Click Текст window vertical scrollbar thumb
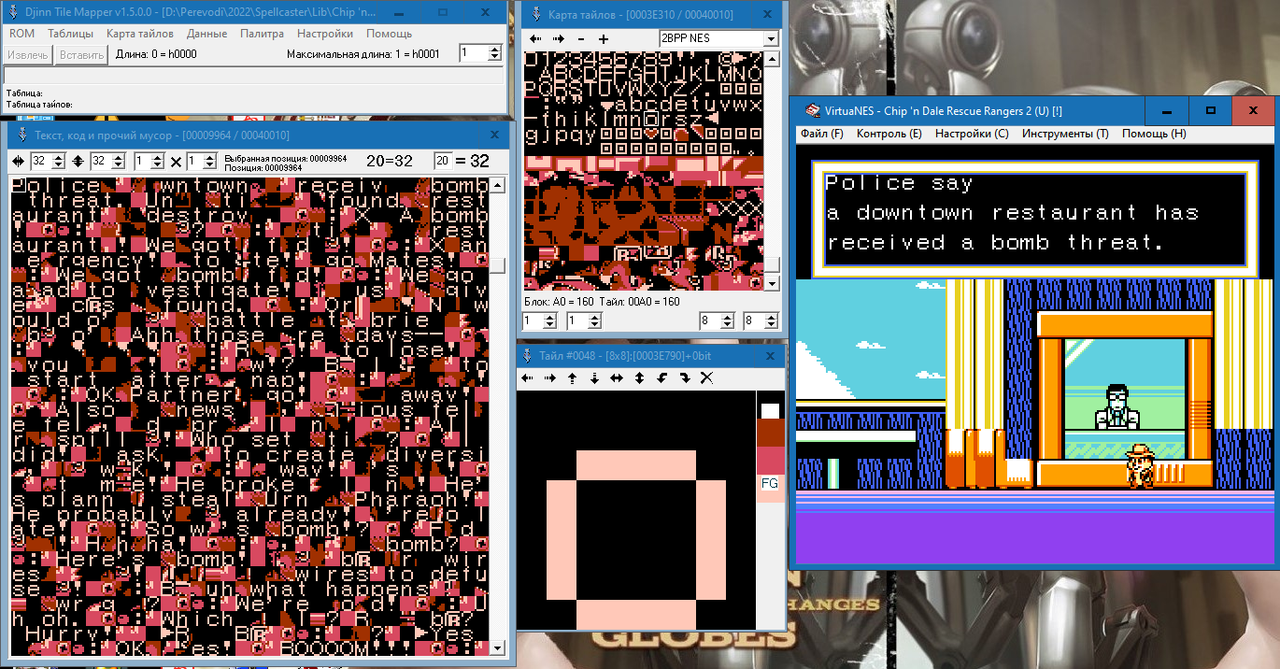Image resolution: width=1280 pixels, height=669 pixels. 497,265
